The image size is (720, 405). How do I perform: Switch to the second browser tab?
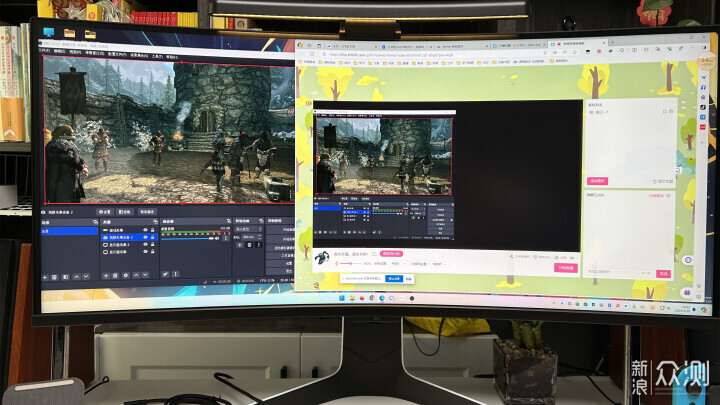pos(405,47)
